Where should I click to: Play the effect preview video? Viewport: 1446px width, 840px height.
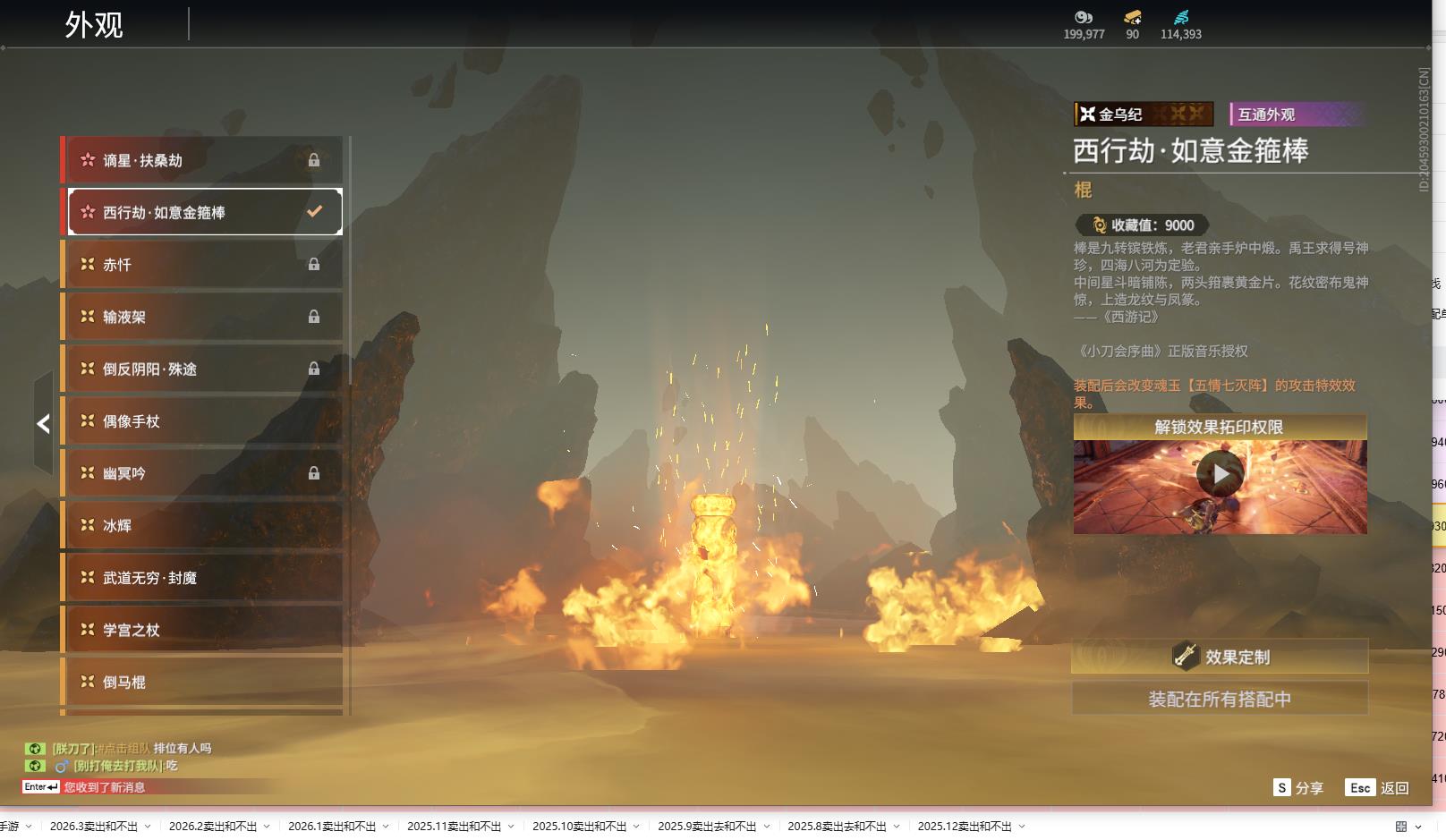[1221, 474]
